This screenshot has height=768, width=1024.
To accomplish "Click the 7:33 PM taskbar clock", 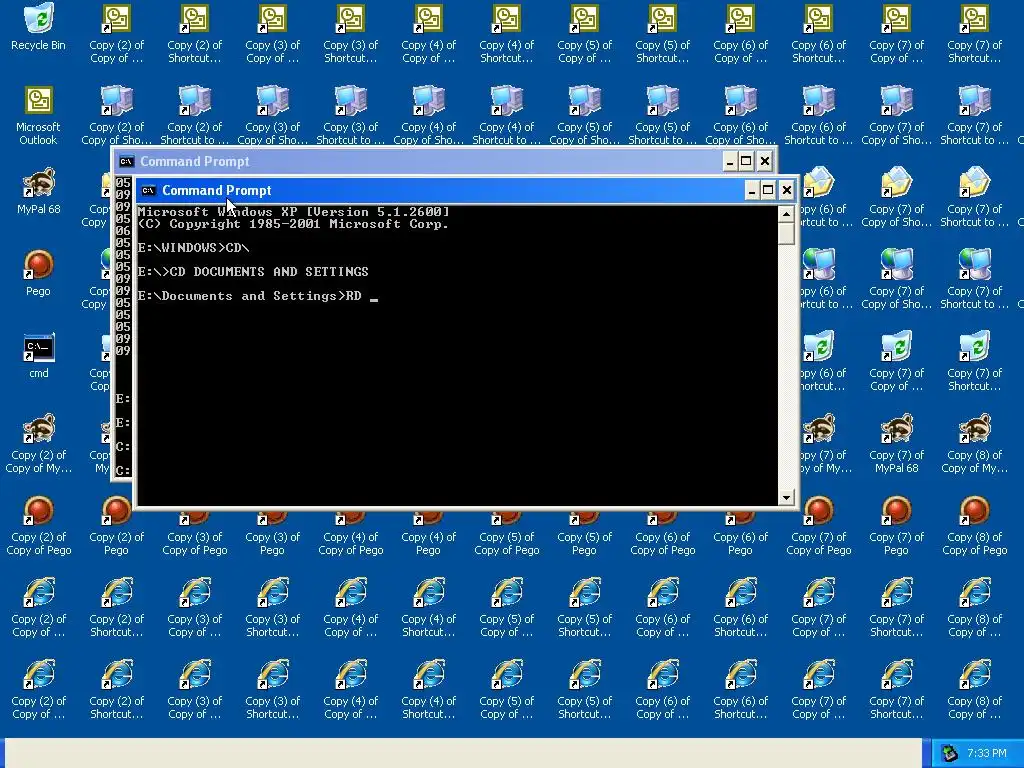I will (x=987, y=753).
